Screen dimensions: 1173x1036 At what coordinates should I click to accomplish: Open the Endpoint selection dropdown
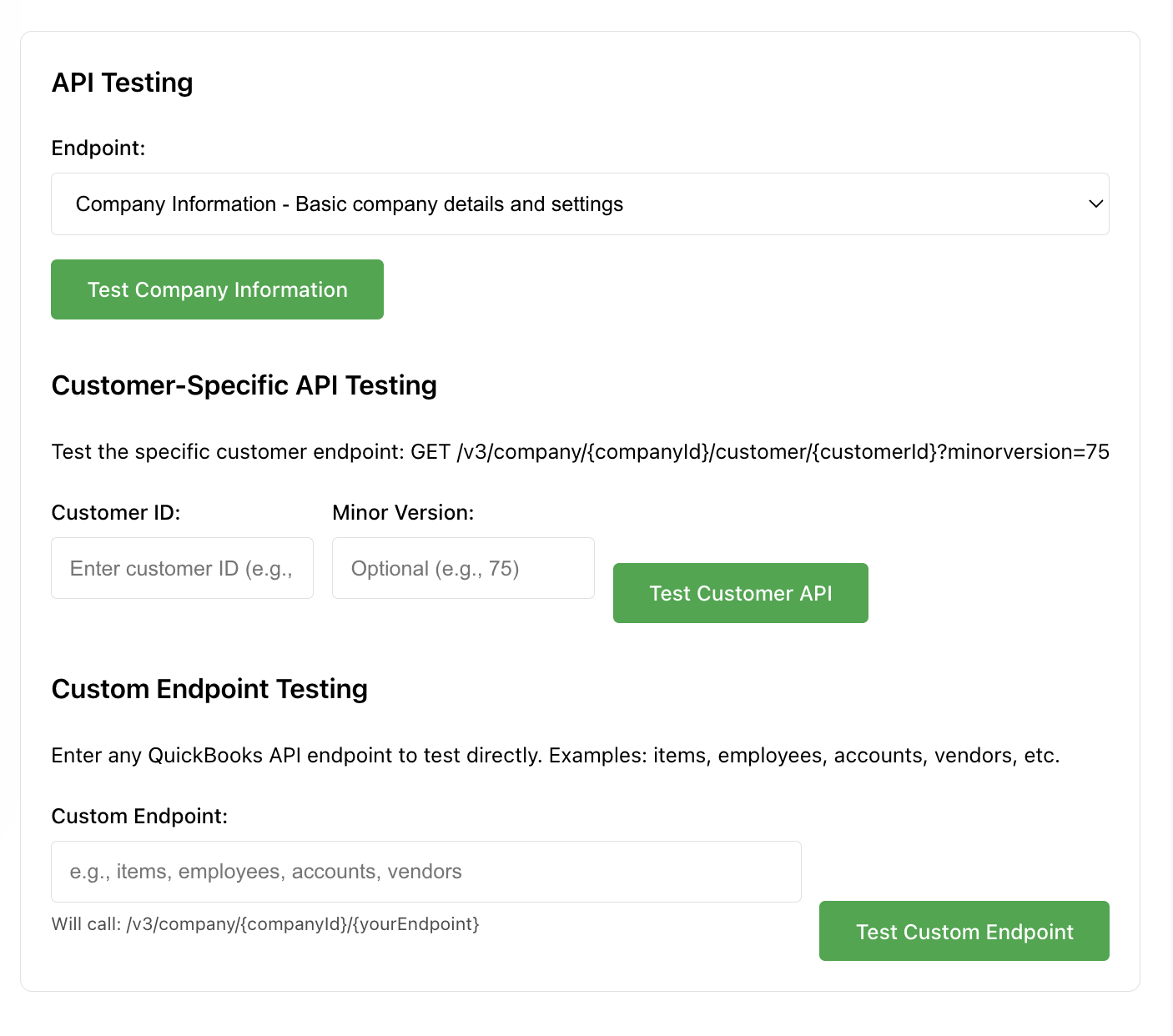click(579, 204)
